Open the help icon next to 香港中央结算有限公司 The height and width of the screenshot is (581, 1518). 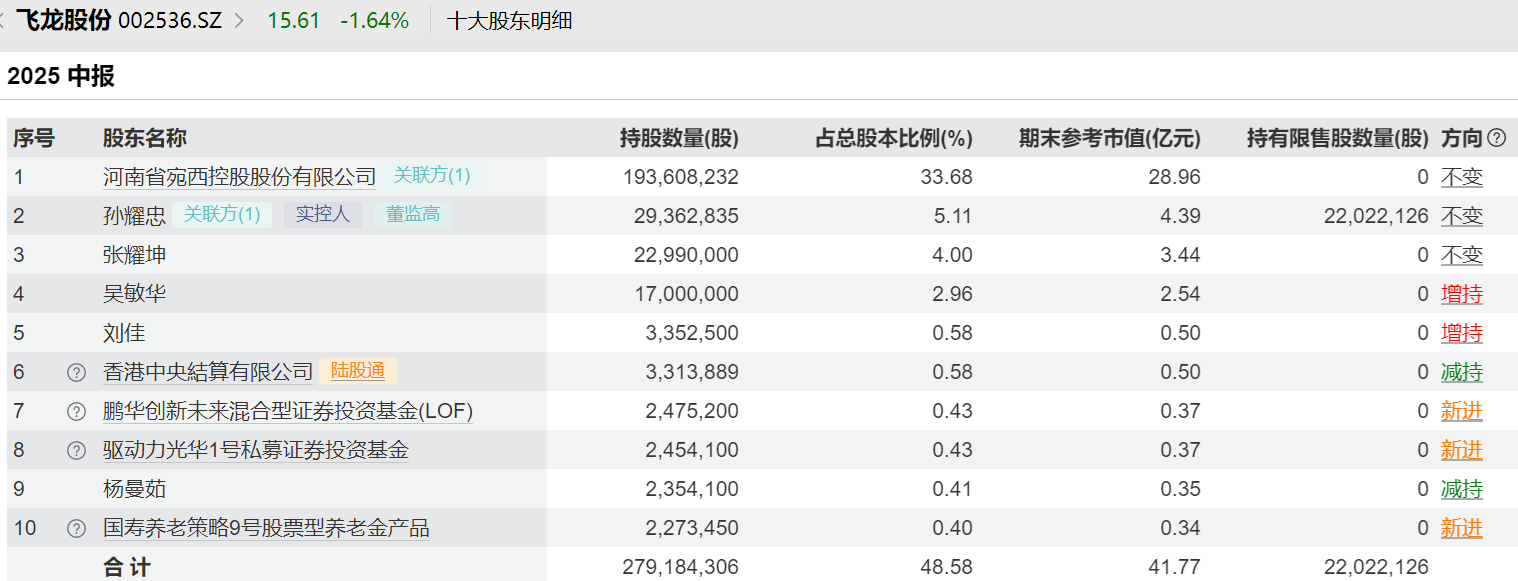pyautogui.click(x=76, y=371)
